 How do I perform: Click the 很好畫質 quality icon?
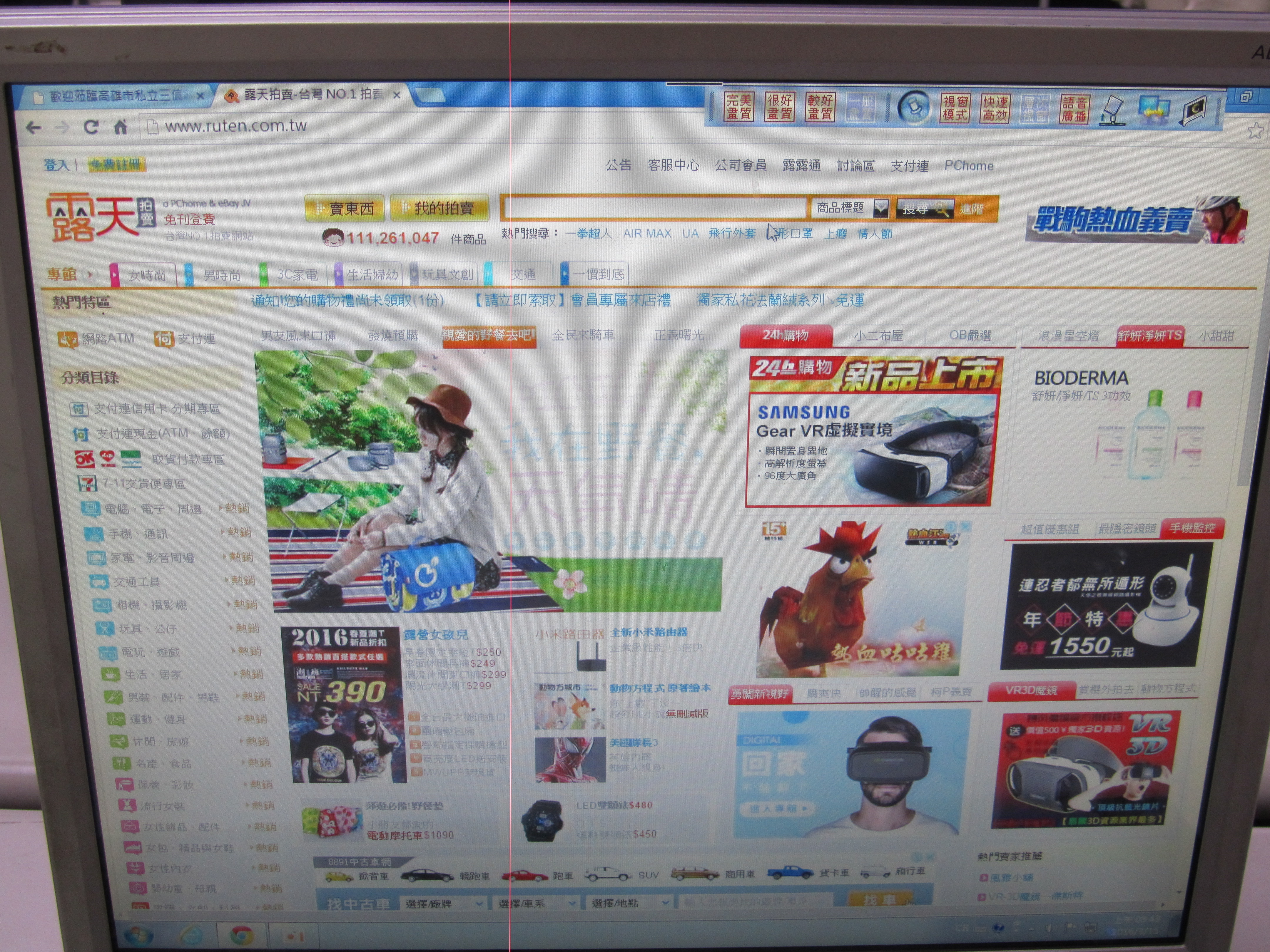(779, 107)
